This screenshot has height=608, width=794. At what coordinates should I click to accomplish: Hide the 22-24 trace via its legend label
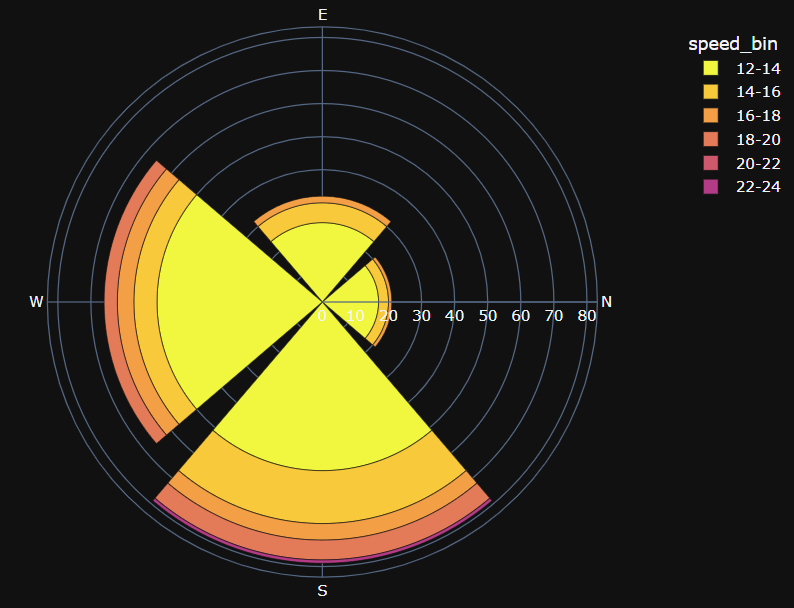click(758, 187)
